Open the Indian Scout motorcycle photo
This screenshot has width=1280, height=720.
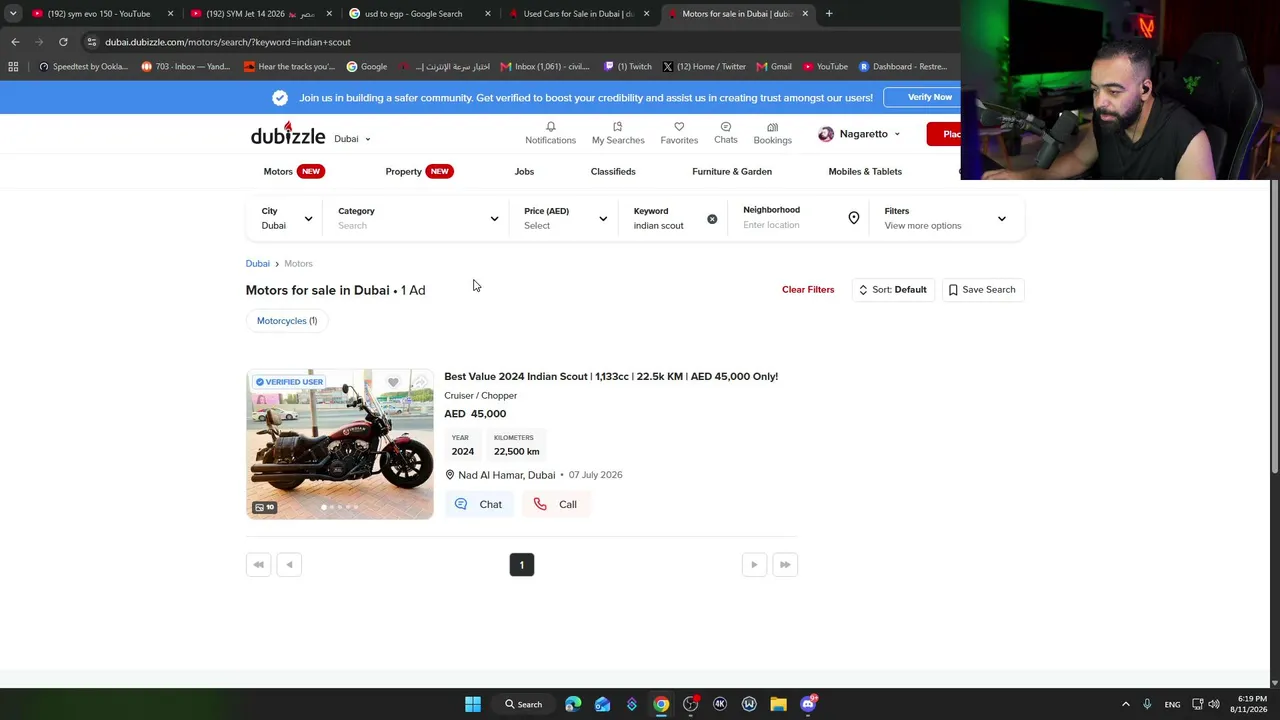pos(340,444)
